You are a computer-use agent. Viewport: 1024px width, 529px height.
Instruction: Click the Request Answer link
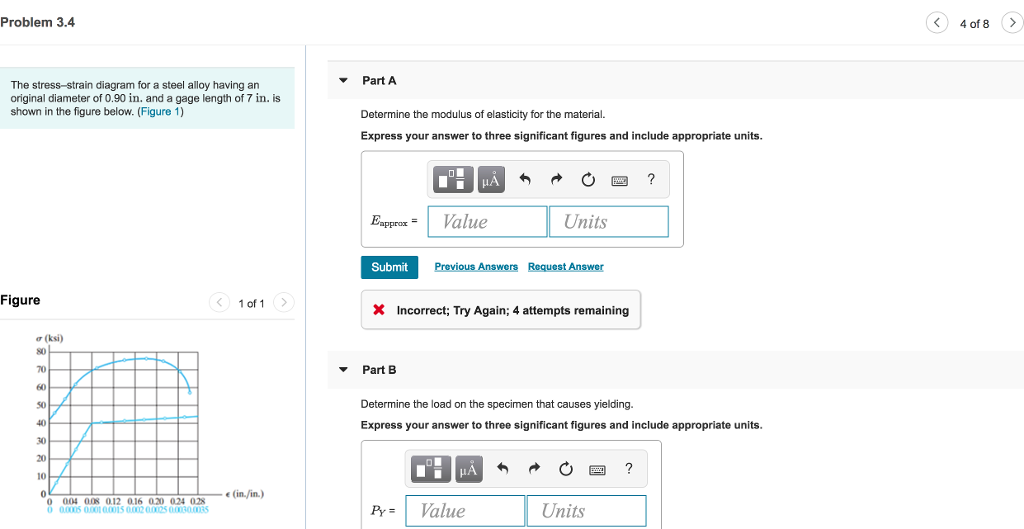pyautogui.click(x=566, y=266)
